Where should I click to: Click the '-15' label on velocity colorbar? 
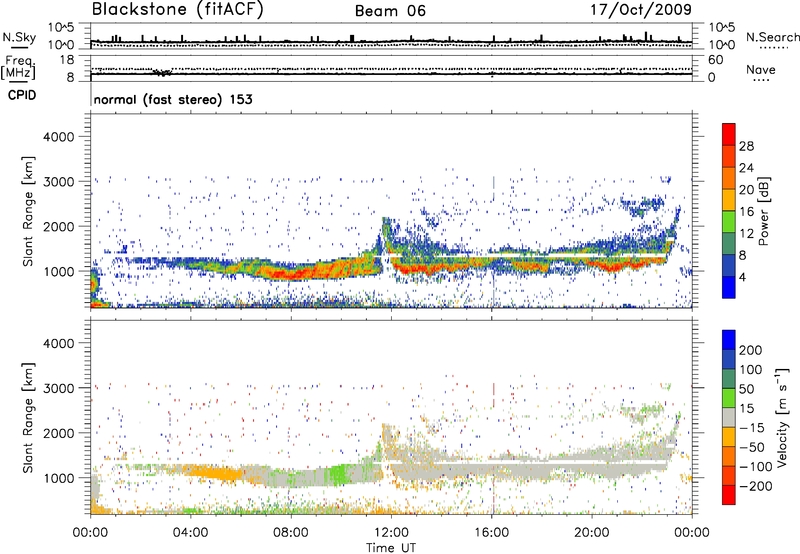click(752, 428)
